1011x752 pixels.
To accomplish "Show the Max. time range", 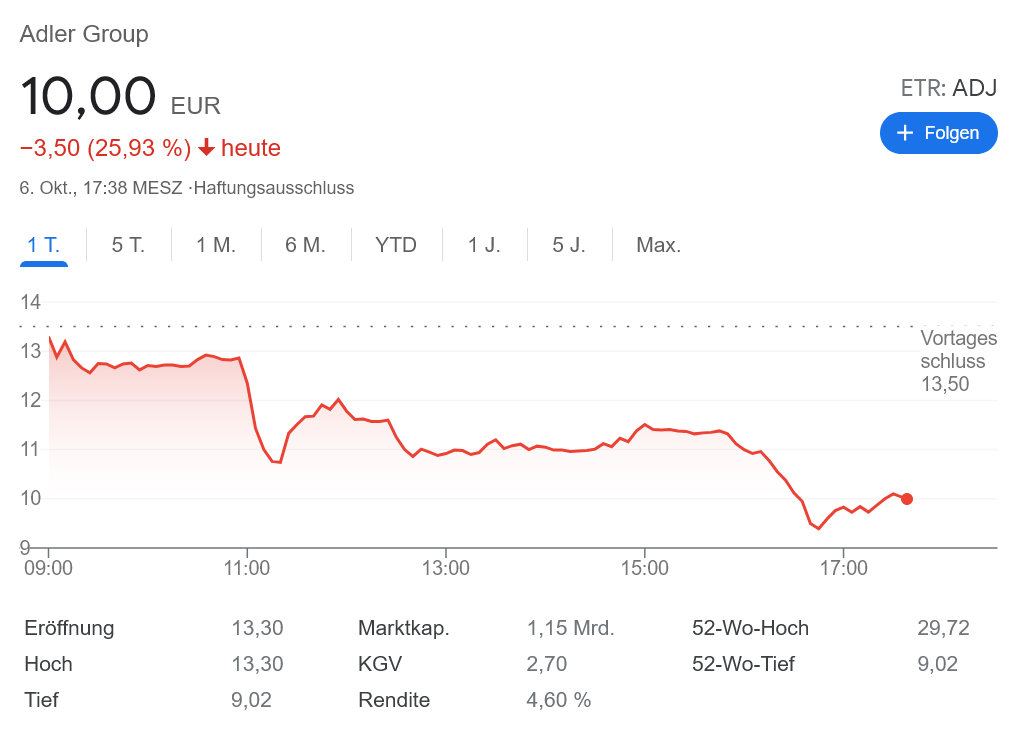I will click(x=658, y=245).
